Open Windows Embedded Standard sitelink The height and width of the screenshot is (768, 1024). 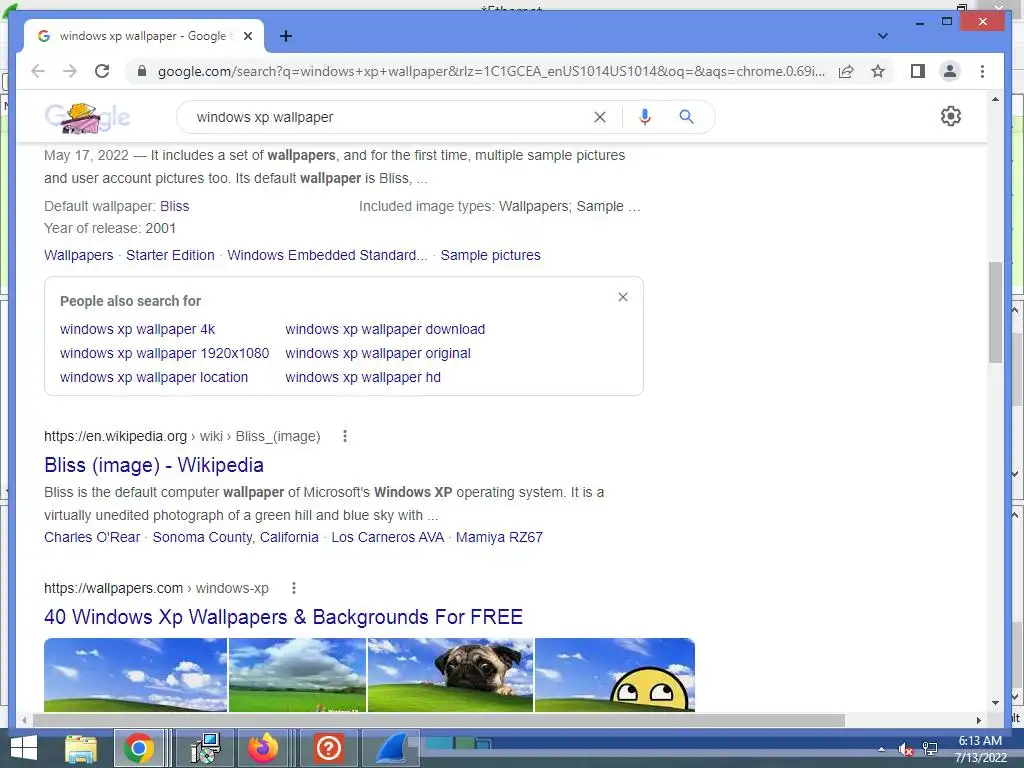(327, 255)
